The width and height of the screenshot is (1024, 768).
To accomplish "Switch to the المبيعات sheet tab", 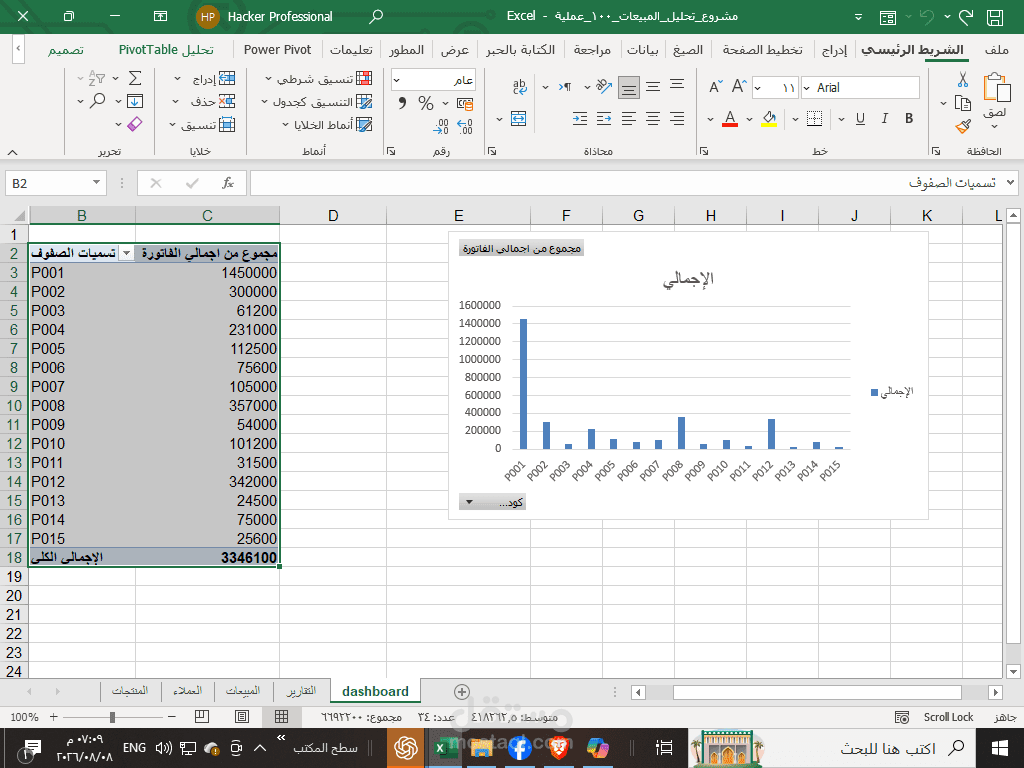I will tap(243, 690).
